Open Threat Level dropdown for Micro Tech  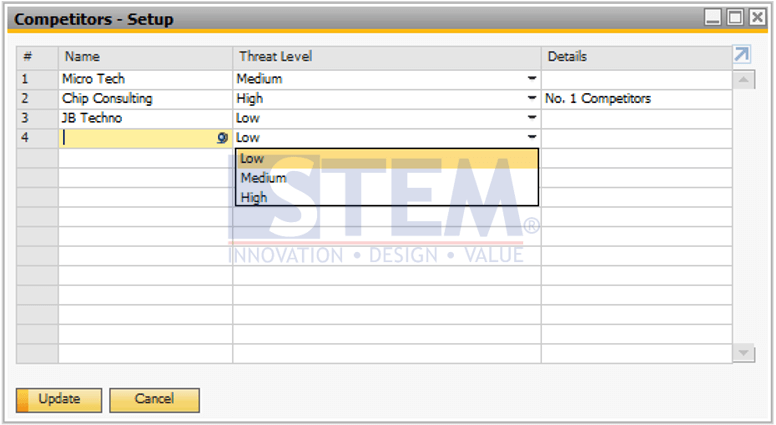(x=532, y=79)
